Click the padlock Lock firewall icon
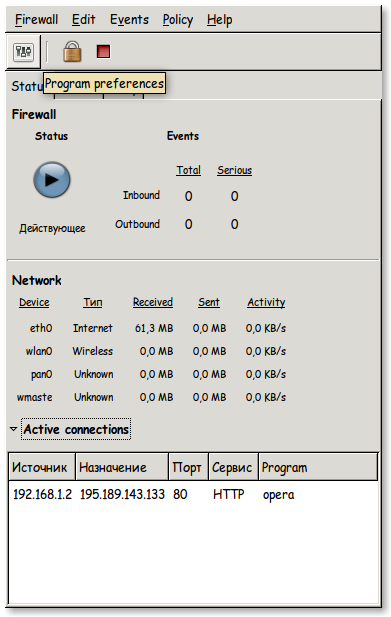 pyautogui.click(x=72, y=52)
